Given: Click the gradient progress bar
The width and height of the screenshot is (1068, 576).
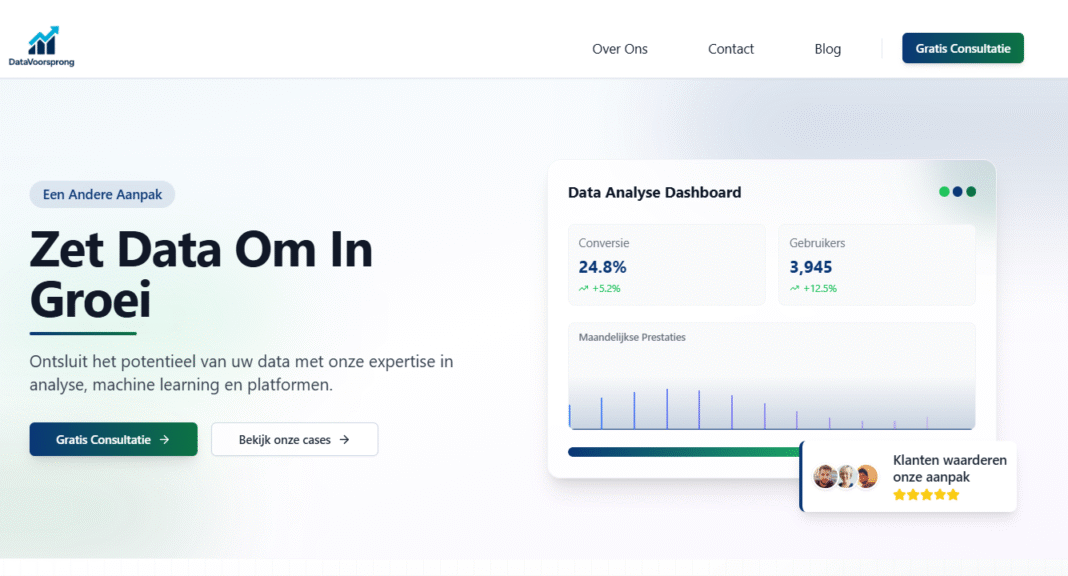Looking at the screenshot, I should point(684,452).
